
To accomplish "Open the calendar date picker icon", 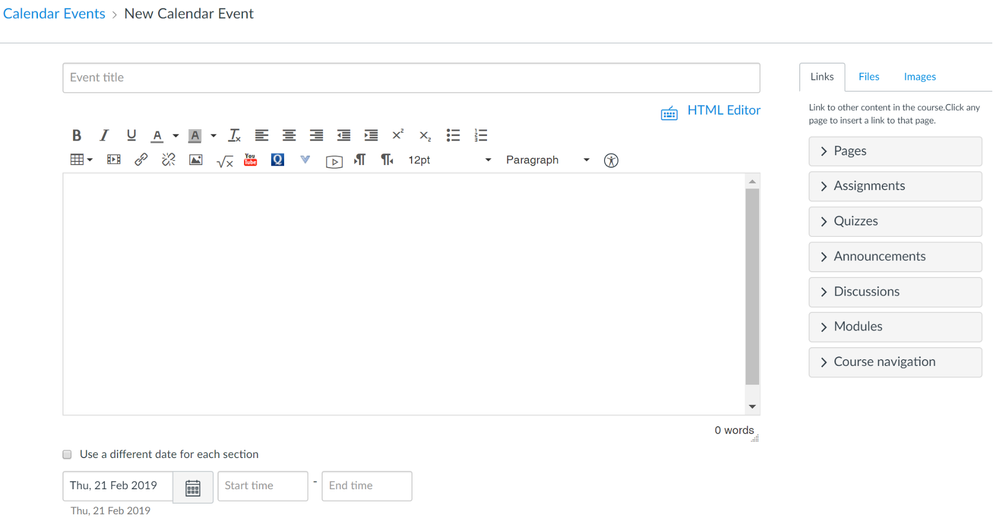I will (x=193, y=487).
